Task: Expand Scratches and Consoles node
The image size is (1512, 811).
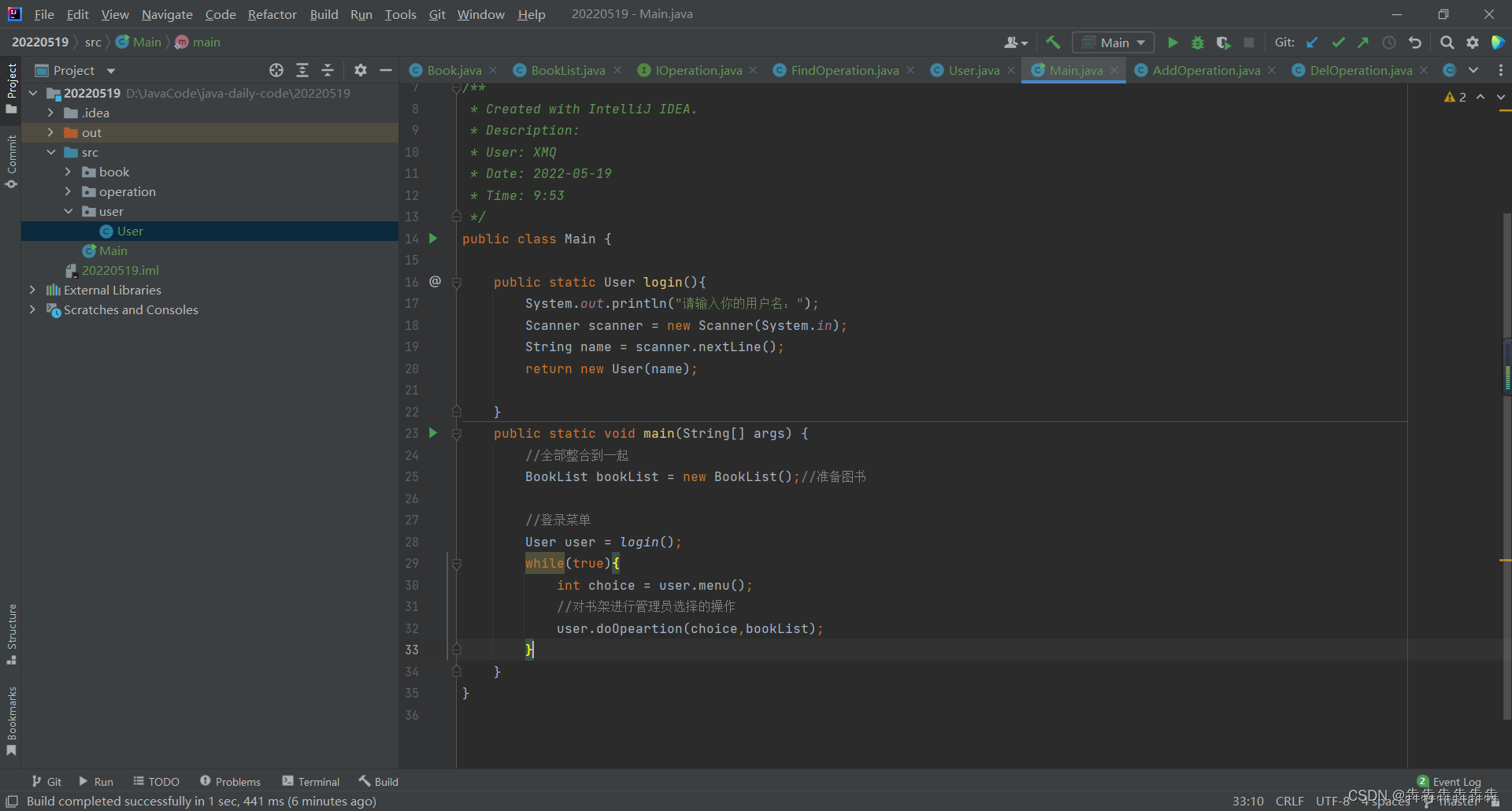Action: (32, 309)
